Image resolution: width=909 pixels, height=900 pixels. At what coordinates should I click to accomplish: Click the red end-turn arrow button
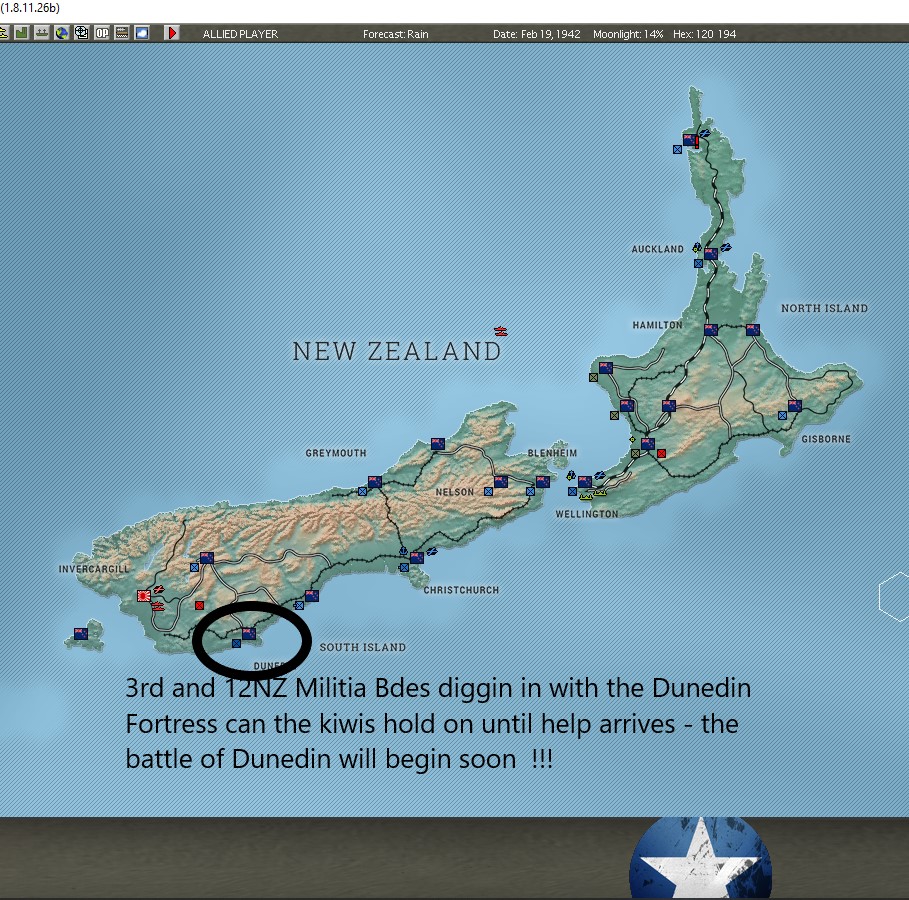pyautogui.click(x=172, y=33)
